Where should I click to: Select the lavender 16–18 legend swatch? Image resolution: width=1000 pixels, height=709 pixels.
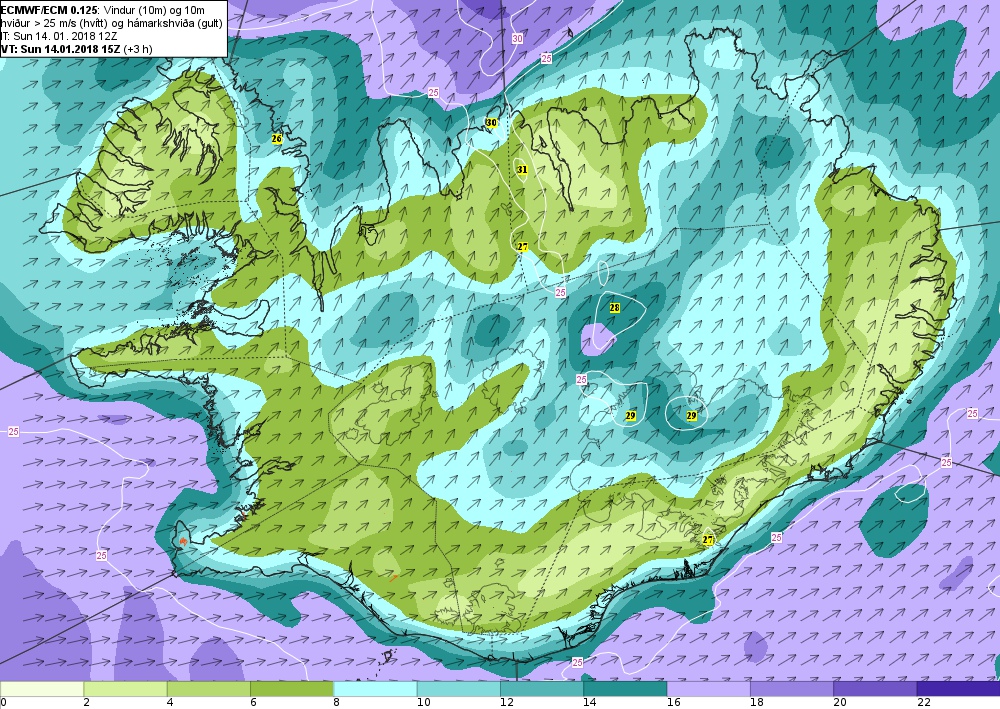click(x=709, y=689)
